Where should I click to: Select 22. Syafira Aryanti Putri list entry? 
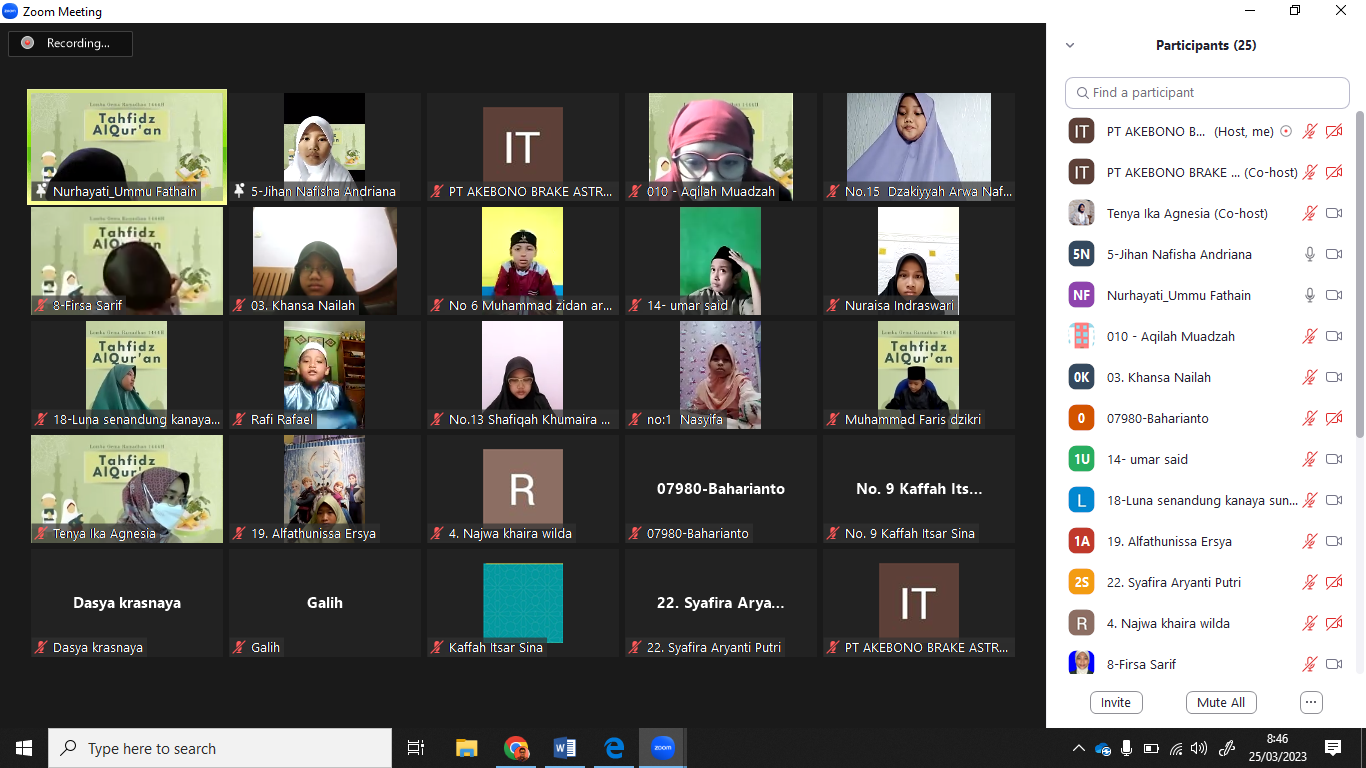pos(1172,582)
